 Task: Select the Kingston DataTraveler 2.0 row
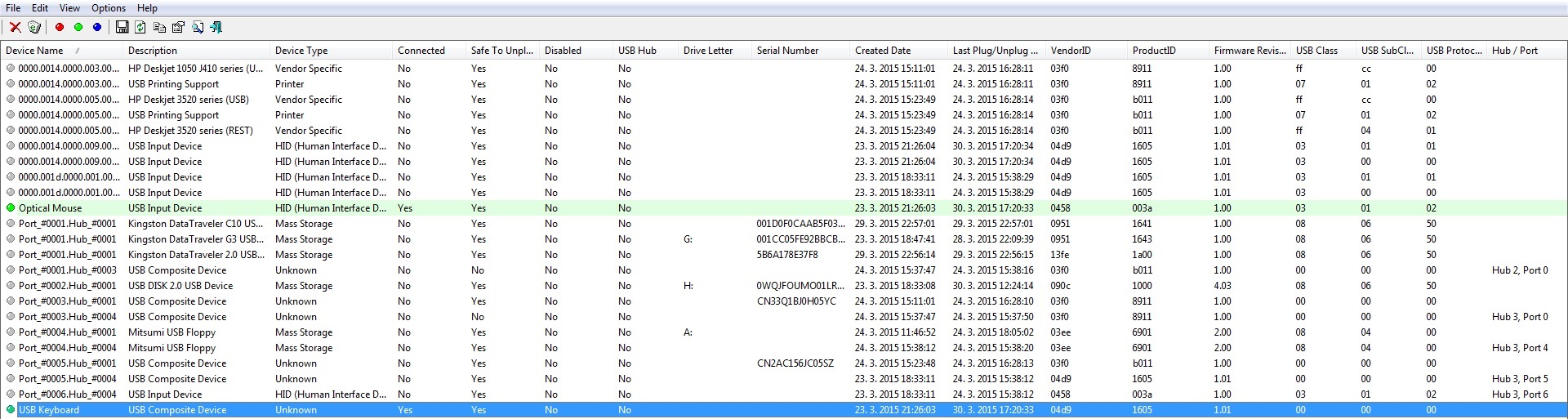point(784,254)
